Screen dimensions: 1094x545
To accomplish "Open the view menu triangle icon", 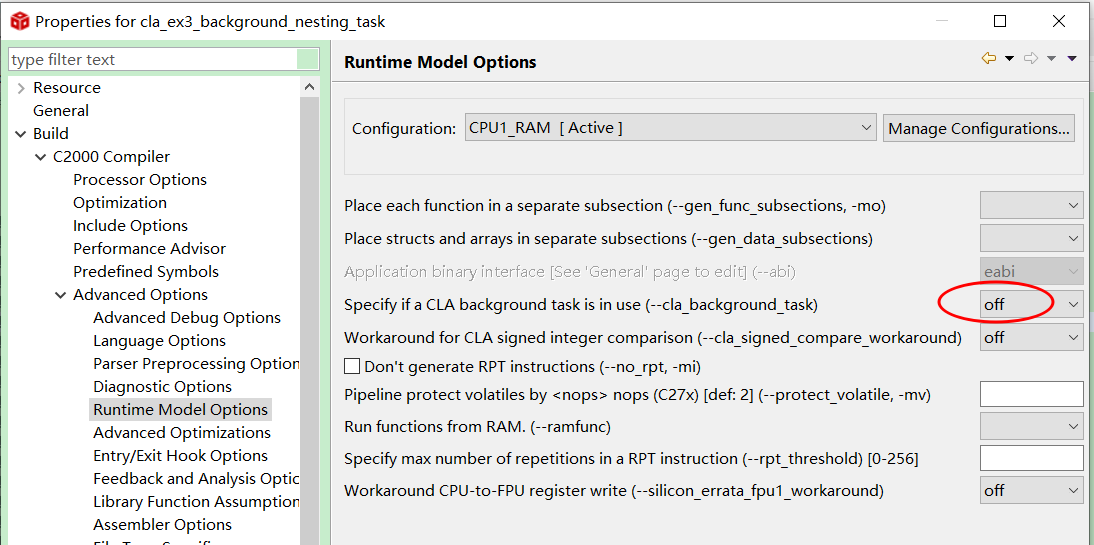I will tap(1072, 59).
